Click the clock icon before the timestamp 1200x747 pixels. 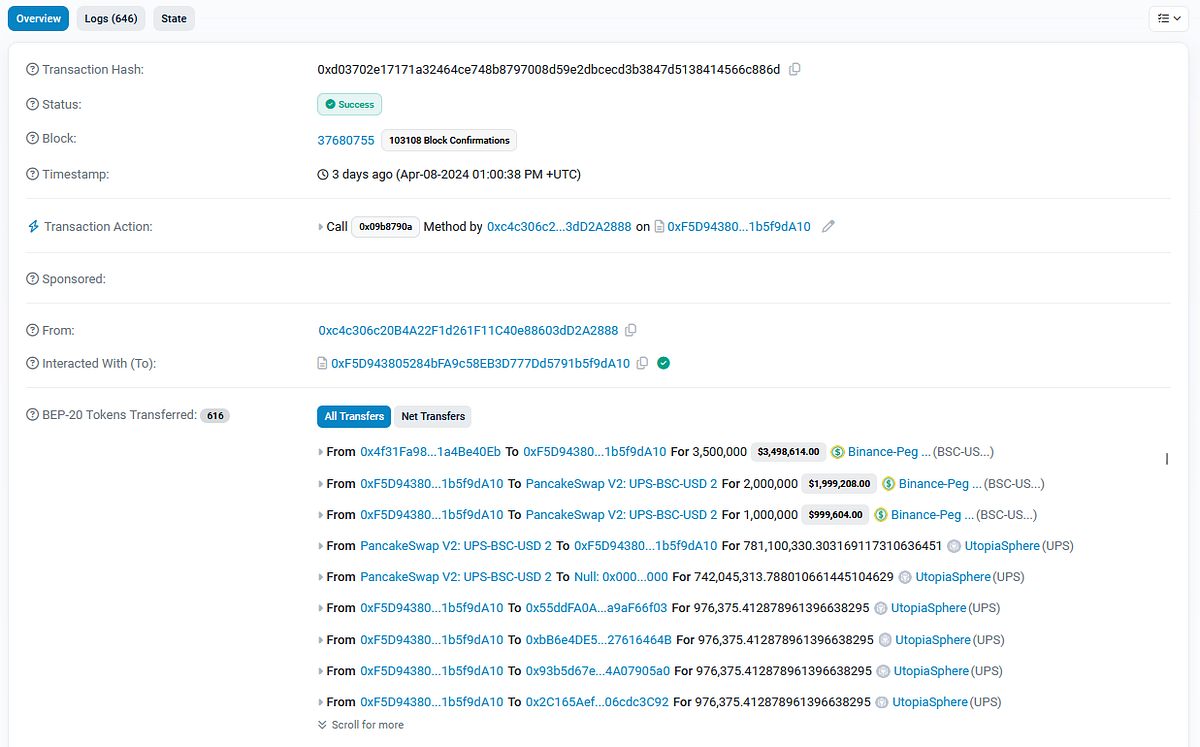(x=322, y=174)
